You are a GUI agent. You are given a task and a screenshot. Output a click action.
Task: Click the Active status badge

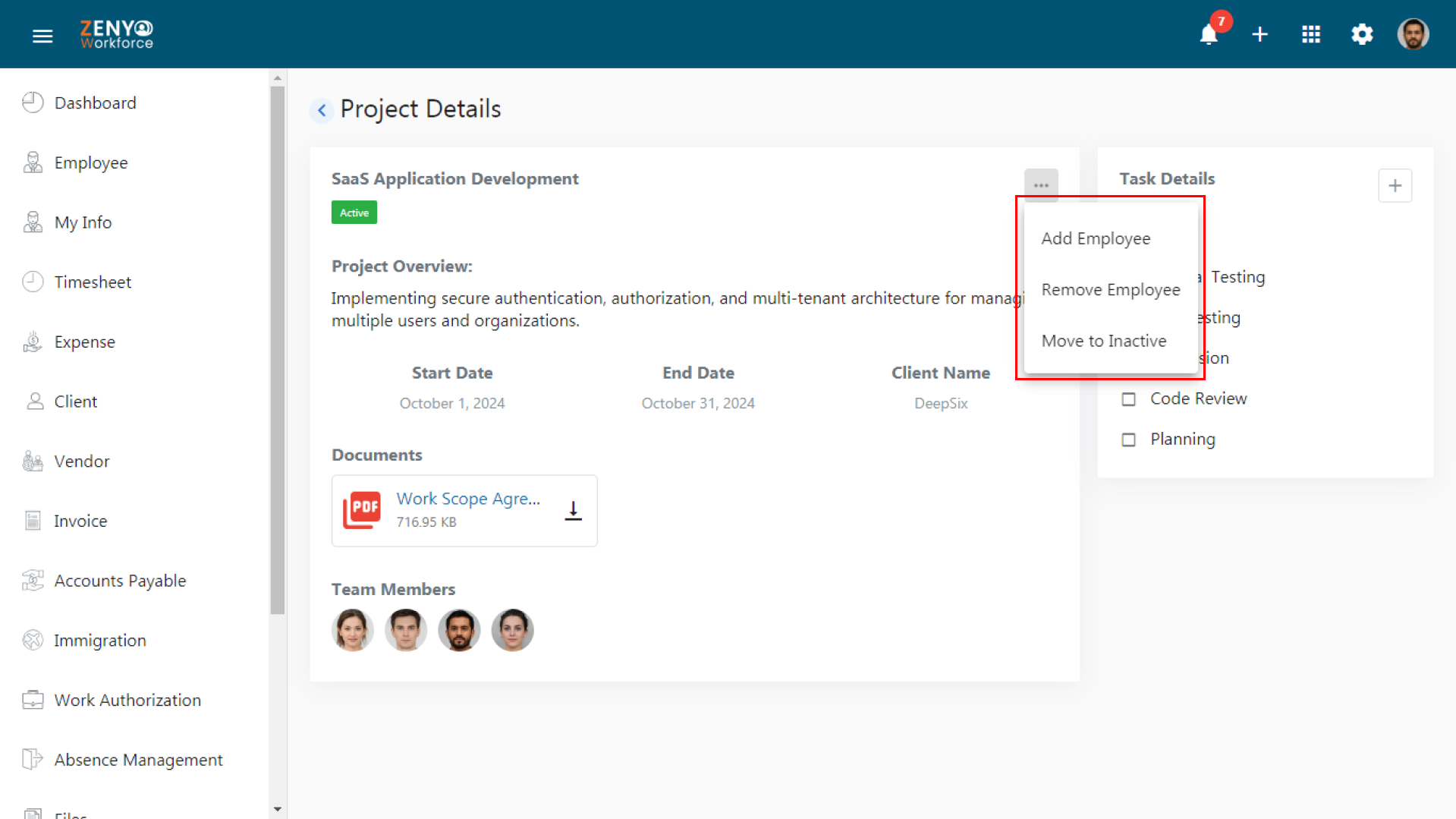(354, 213)
